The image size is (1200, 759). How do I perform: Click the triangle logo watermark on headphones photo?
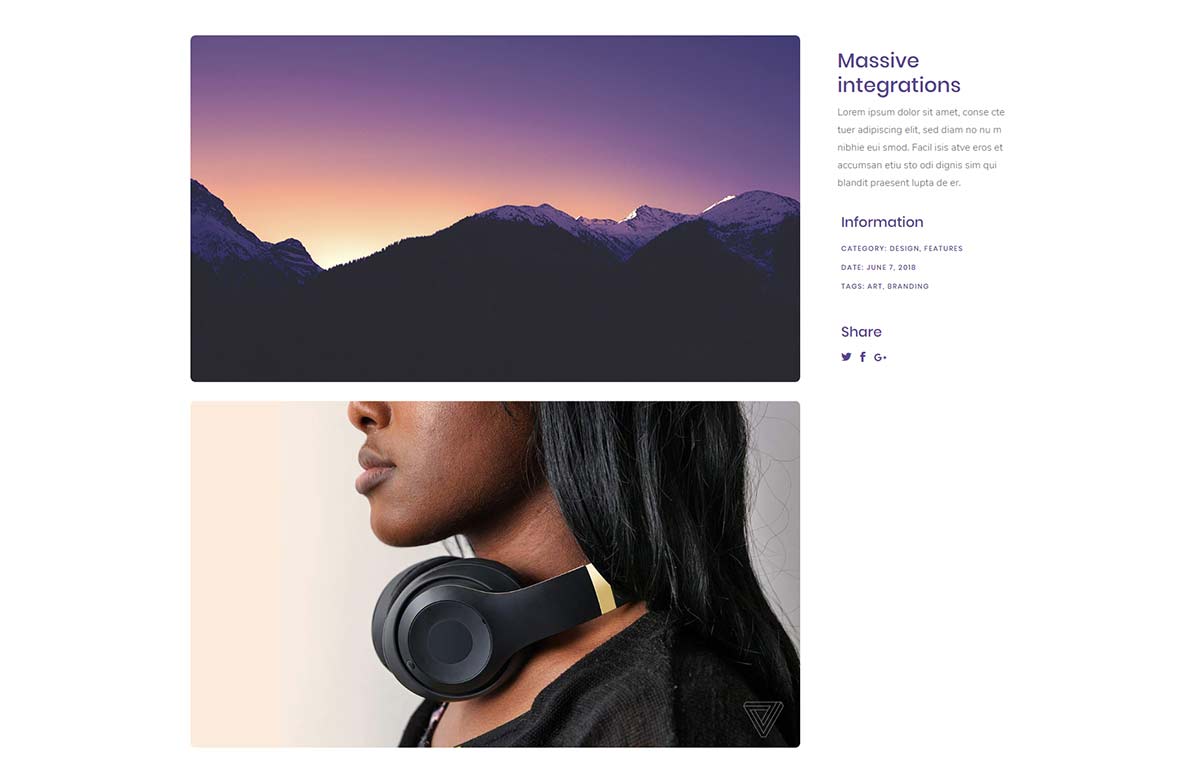pos(763,719)
